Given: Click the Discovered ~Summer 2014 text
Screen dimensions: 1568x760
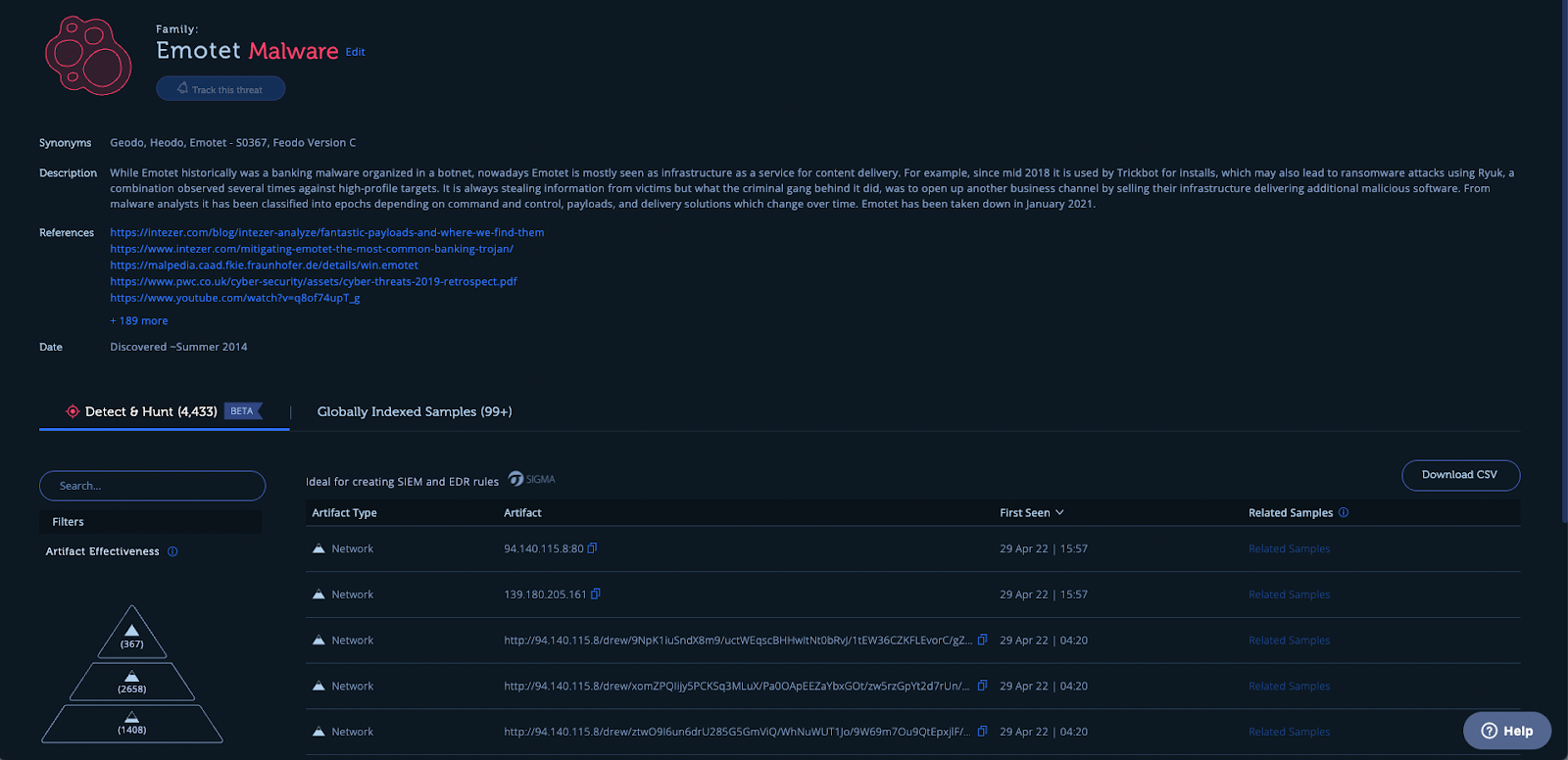Looking at the screenshot, I should point(178,347).
